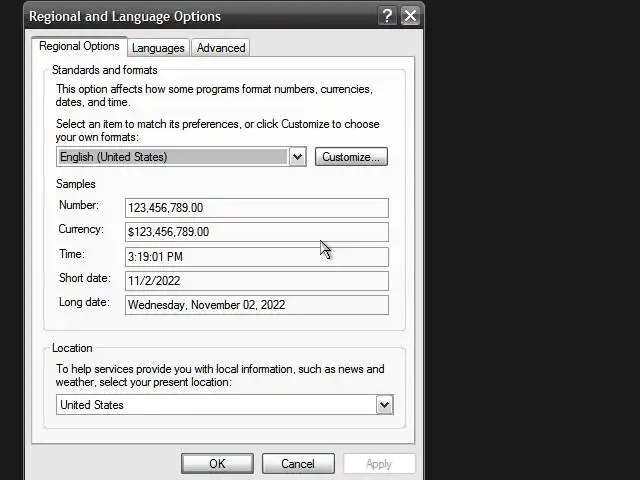Close the Regional and Language Options dialog
Viewport: 640px width, 480px height.
point(410,16)
